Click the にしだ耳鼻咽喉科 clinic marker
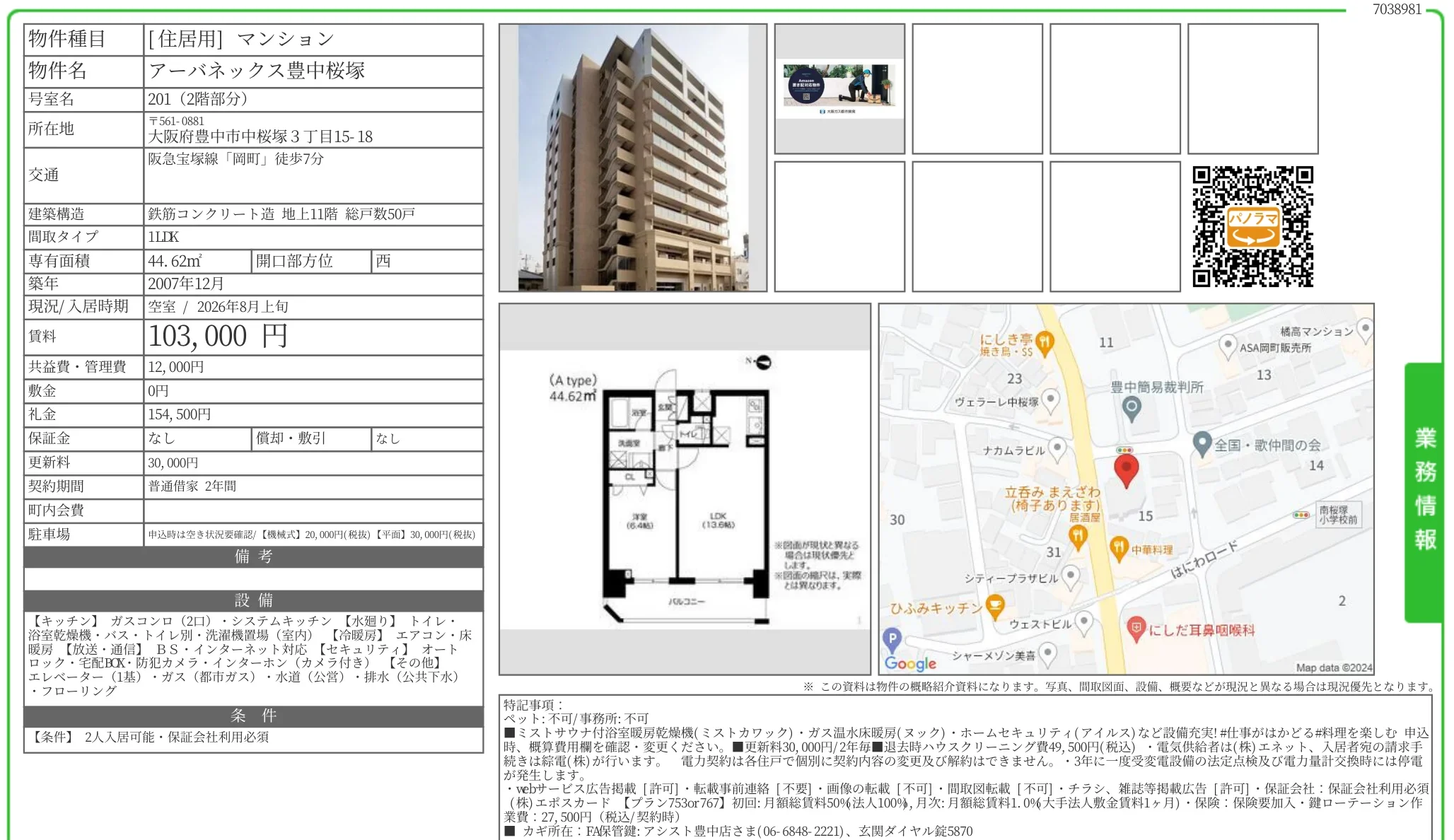The height and width of the screenshot is (840, 1454). (x=1136, y=629)
